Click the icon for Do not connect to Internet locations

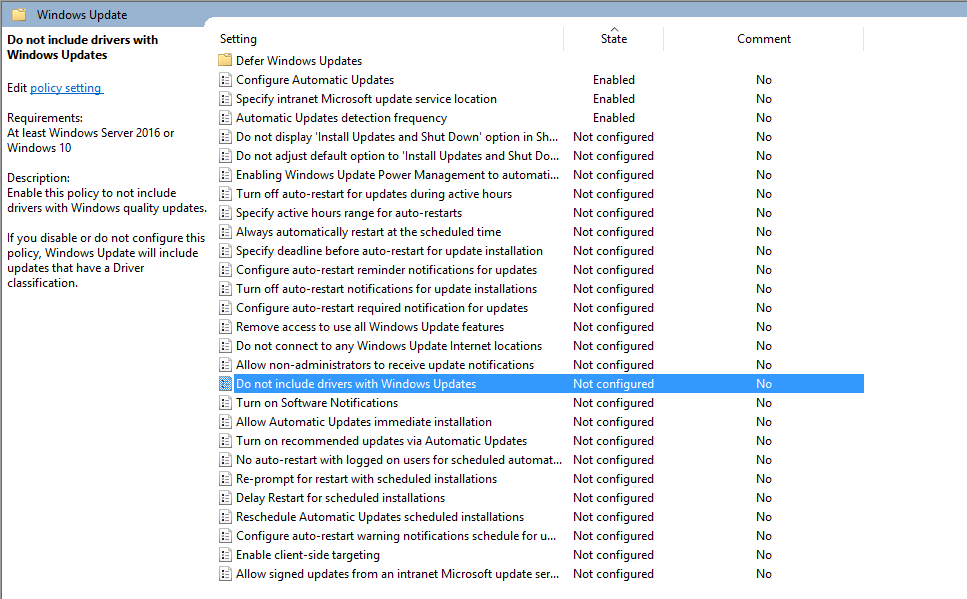(226, 346)
